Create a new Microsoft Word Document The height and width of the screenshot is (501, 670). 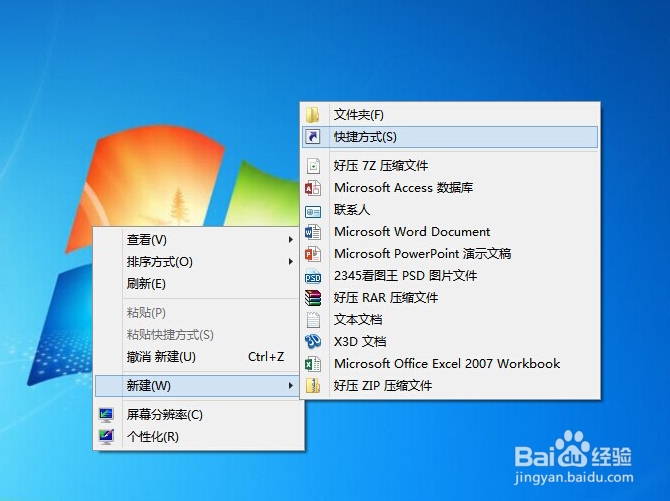(x=450, y=232)
